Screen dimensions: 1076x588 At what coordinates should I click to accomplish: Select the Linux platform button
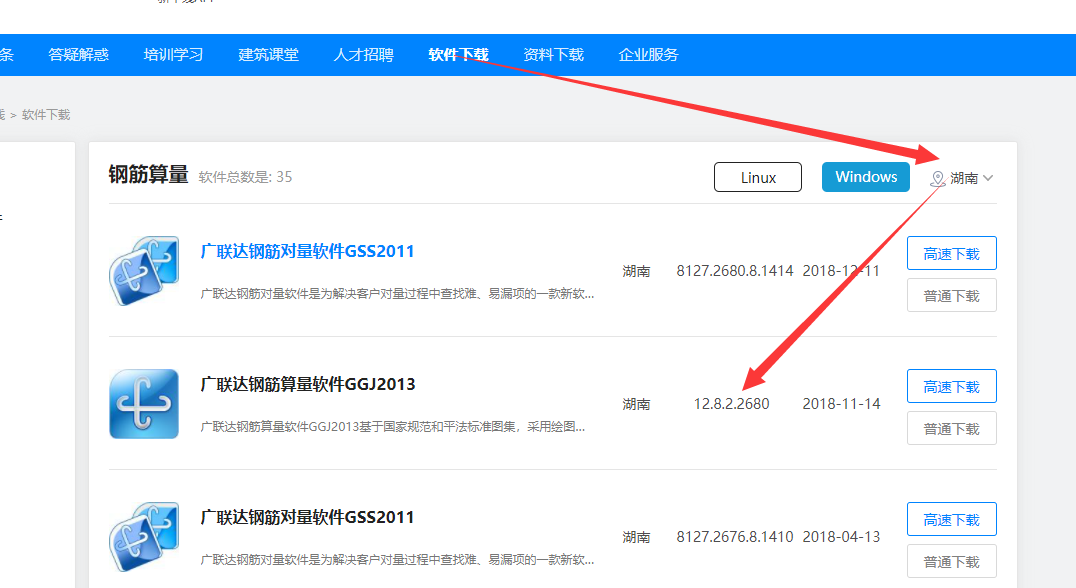pos(758,177)
